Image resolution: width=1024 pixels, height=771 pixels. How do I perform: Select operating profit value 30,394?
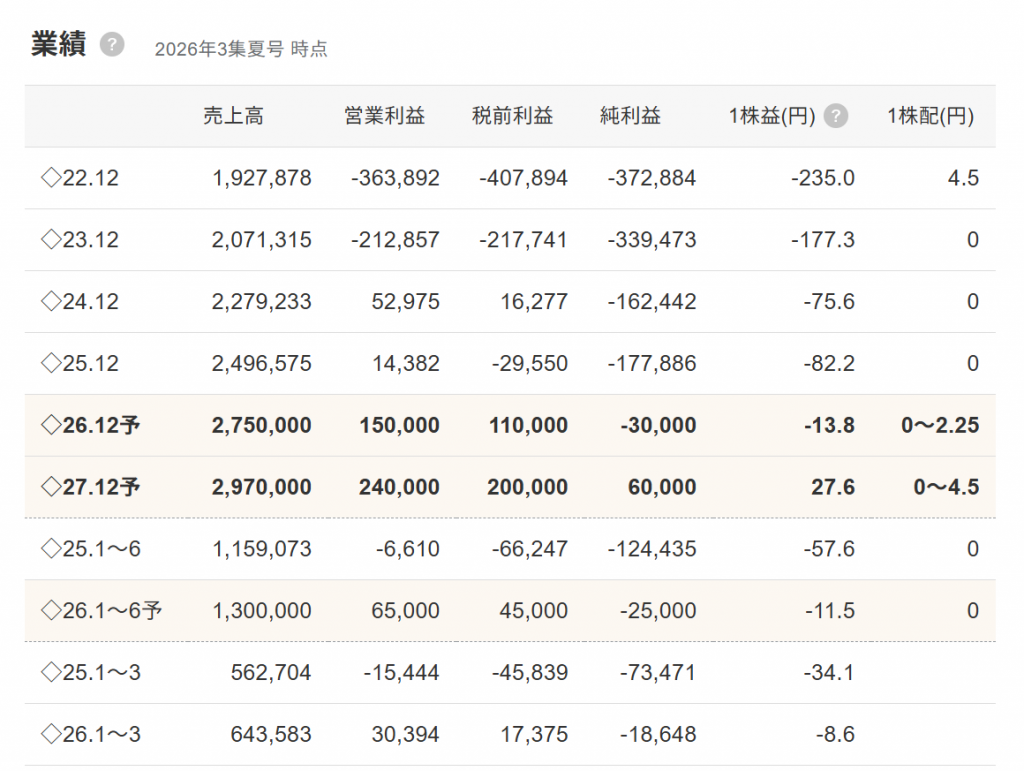tap(406, 734)
